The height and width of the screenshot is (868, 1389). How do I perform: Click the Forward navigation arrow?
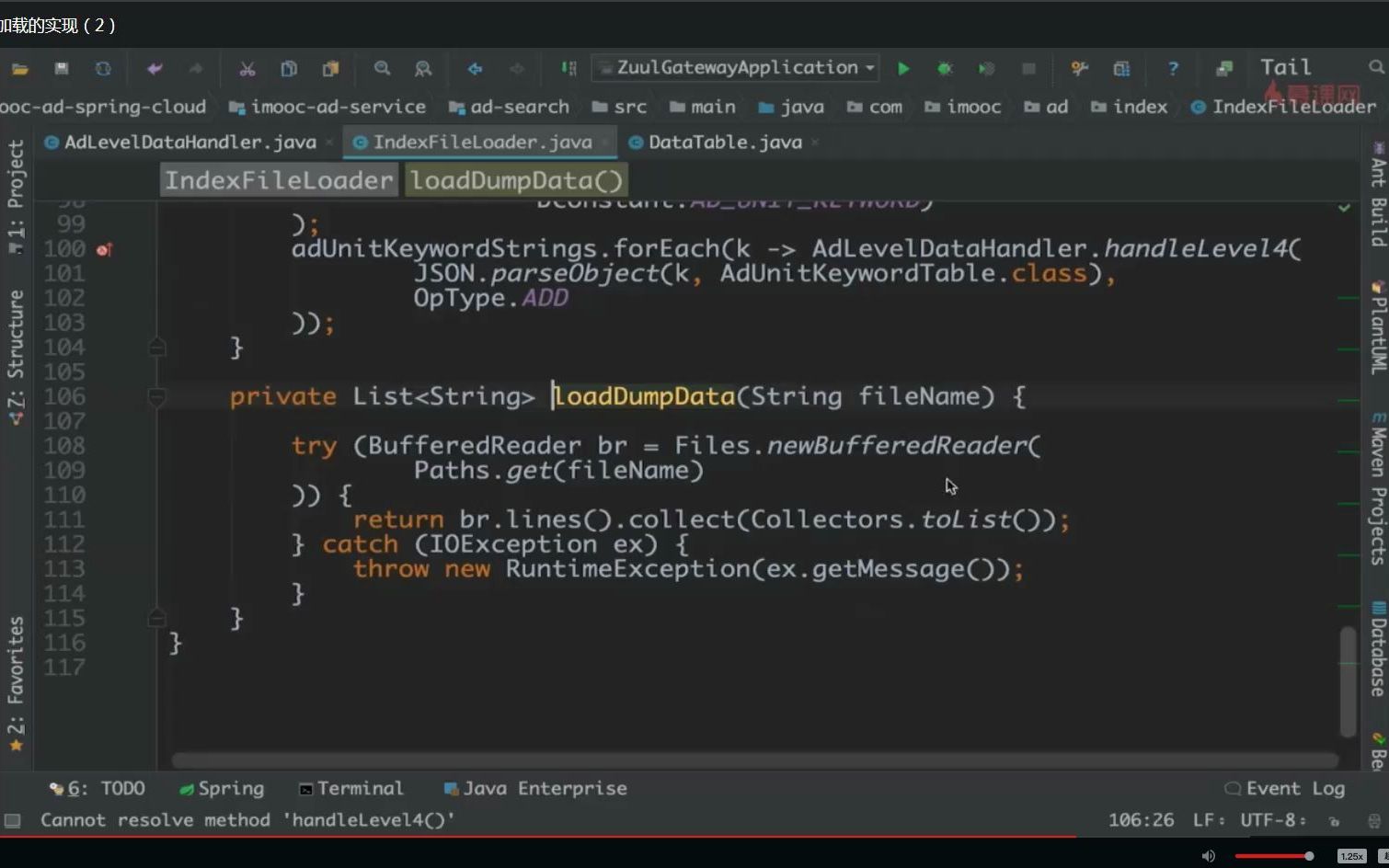517,69
